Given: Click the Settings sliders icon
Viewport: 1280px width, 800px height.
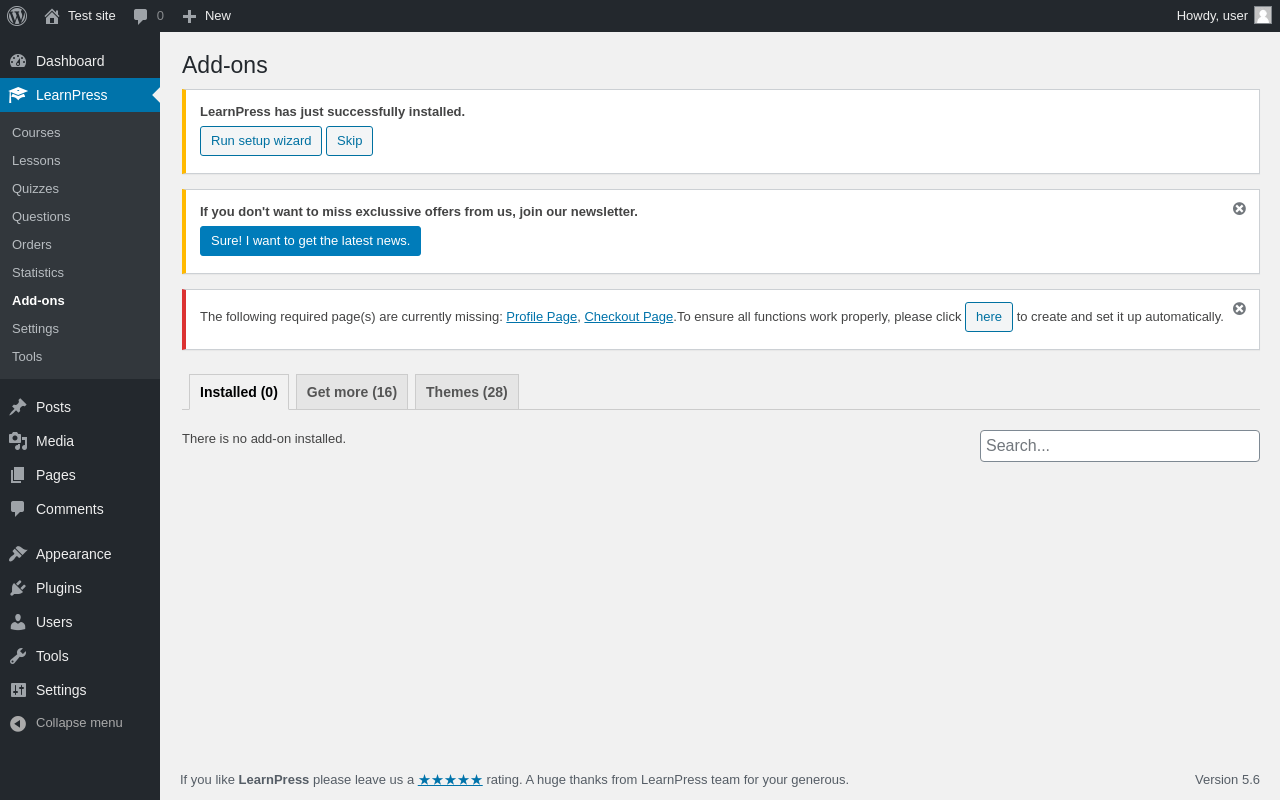Looking at the screenshot, I should [18, 690].
